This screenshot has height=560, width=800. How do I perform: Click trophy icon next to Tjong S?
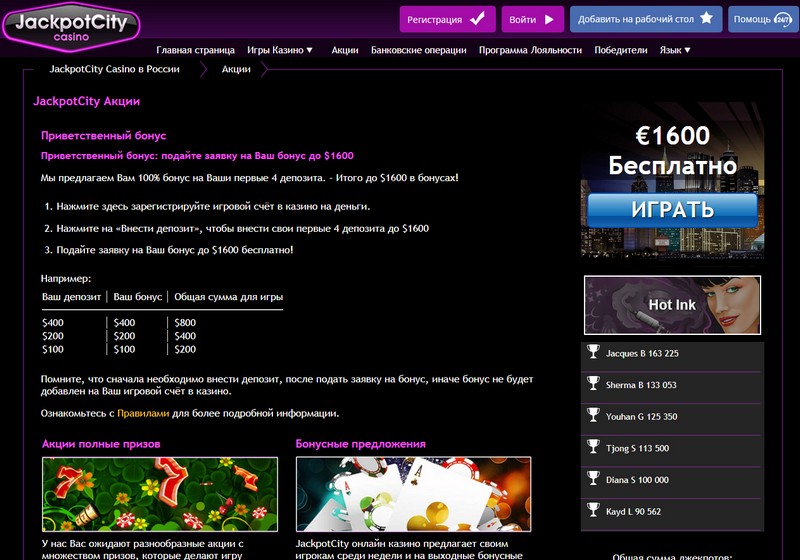click(593, 446)
